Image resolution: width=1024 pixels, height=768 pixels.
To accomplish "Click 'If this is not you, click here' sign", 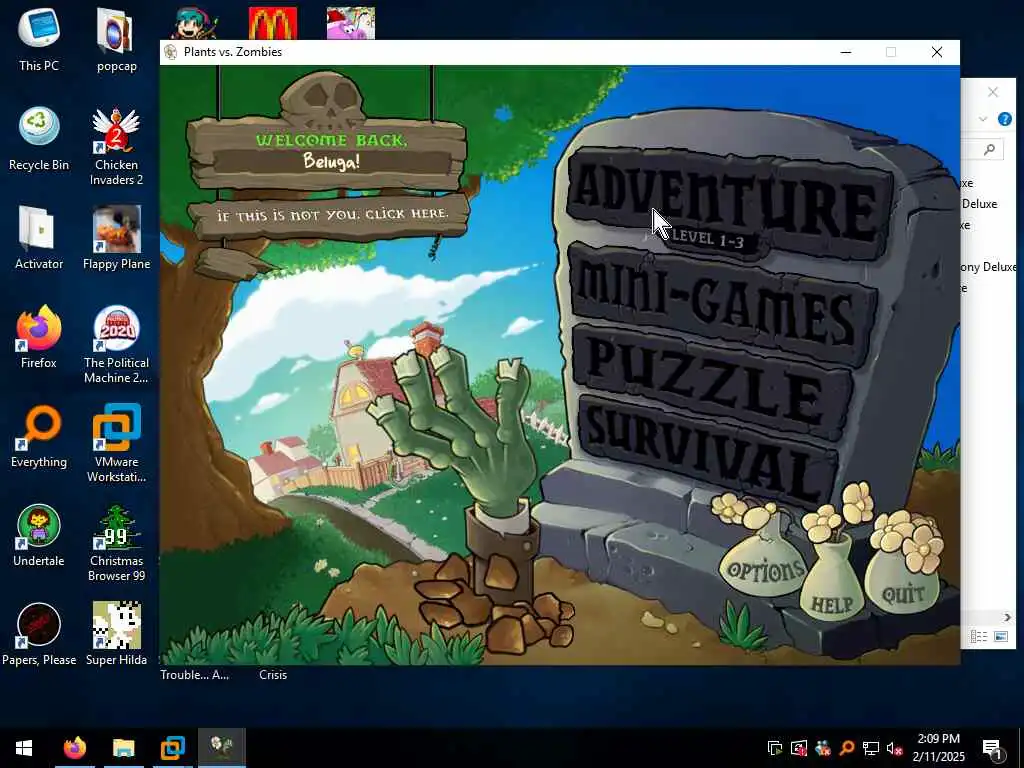I will (x=332, y=214).
